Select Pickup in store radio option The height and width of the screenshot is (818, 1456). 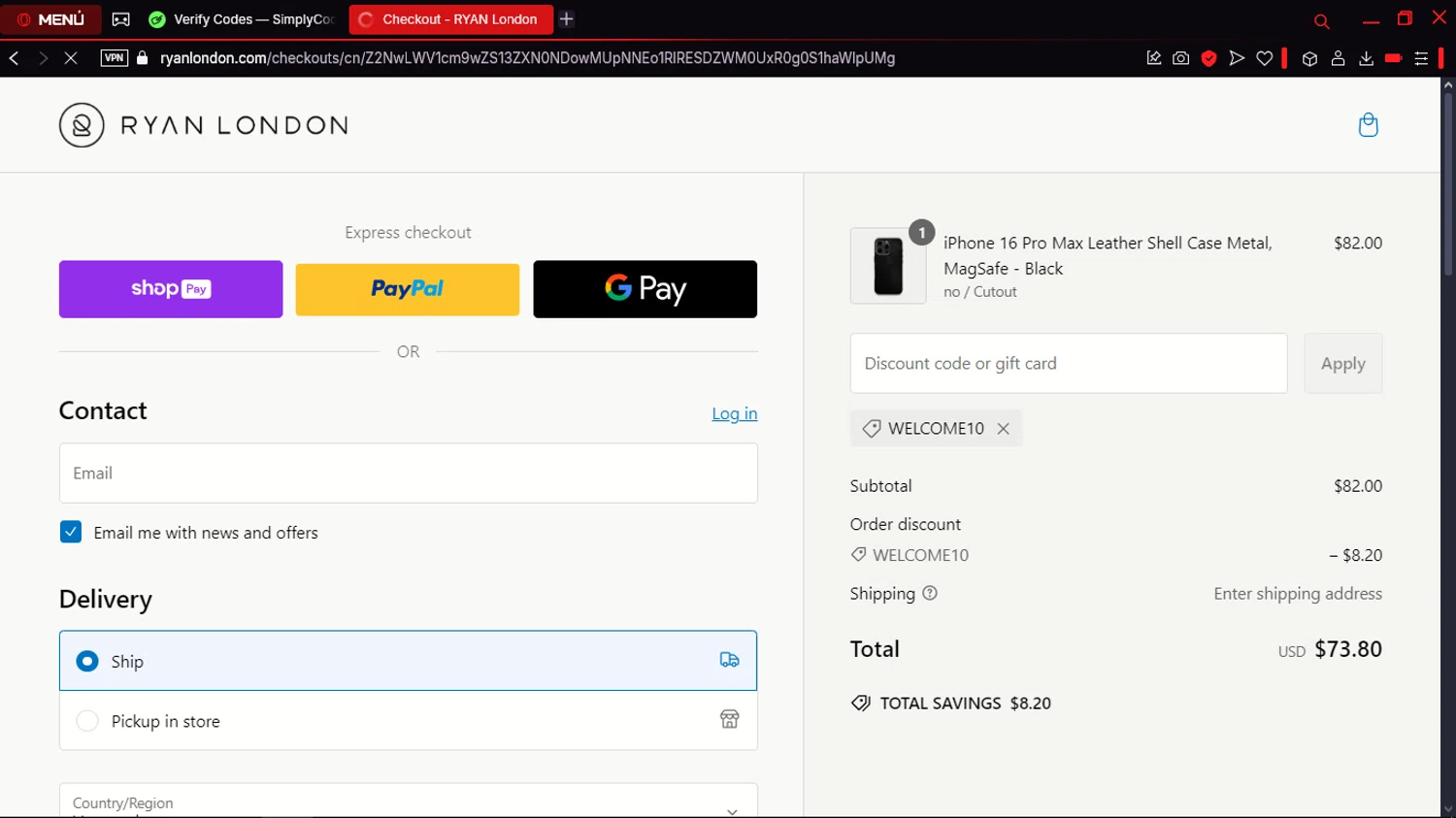[87, 721]
